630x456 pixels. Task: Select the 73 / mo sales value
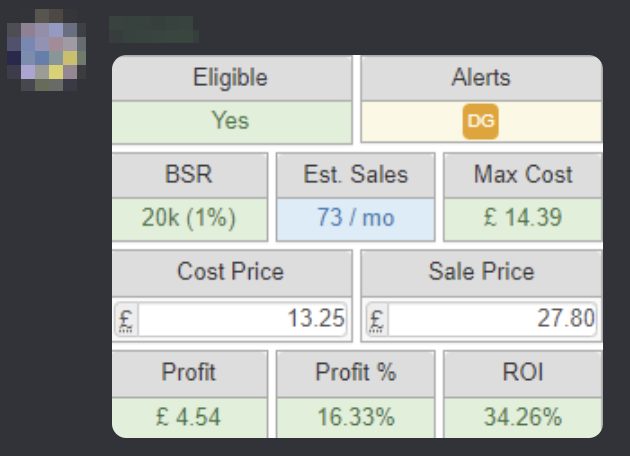coord(356,219)
